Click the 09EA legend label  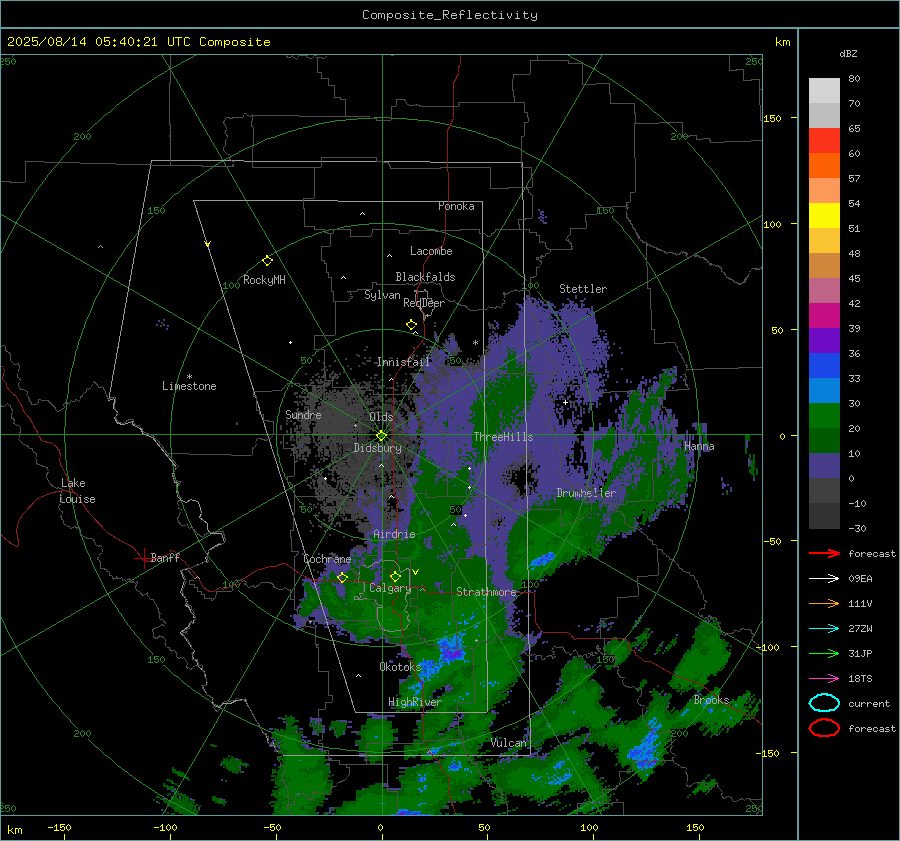(860, 579)
